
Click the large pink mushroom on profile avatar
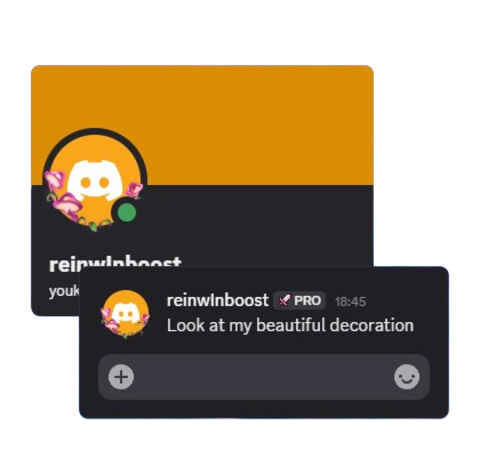click(68, 204)
